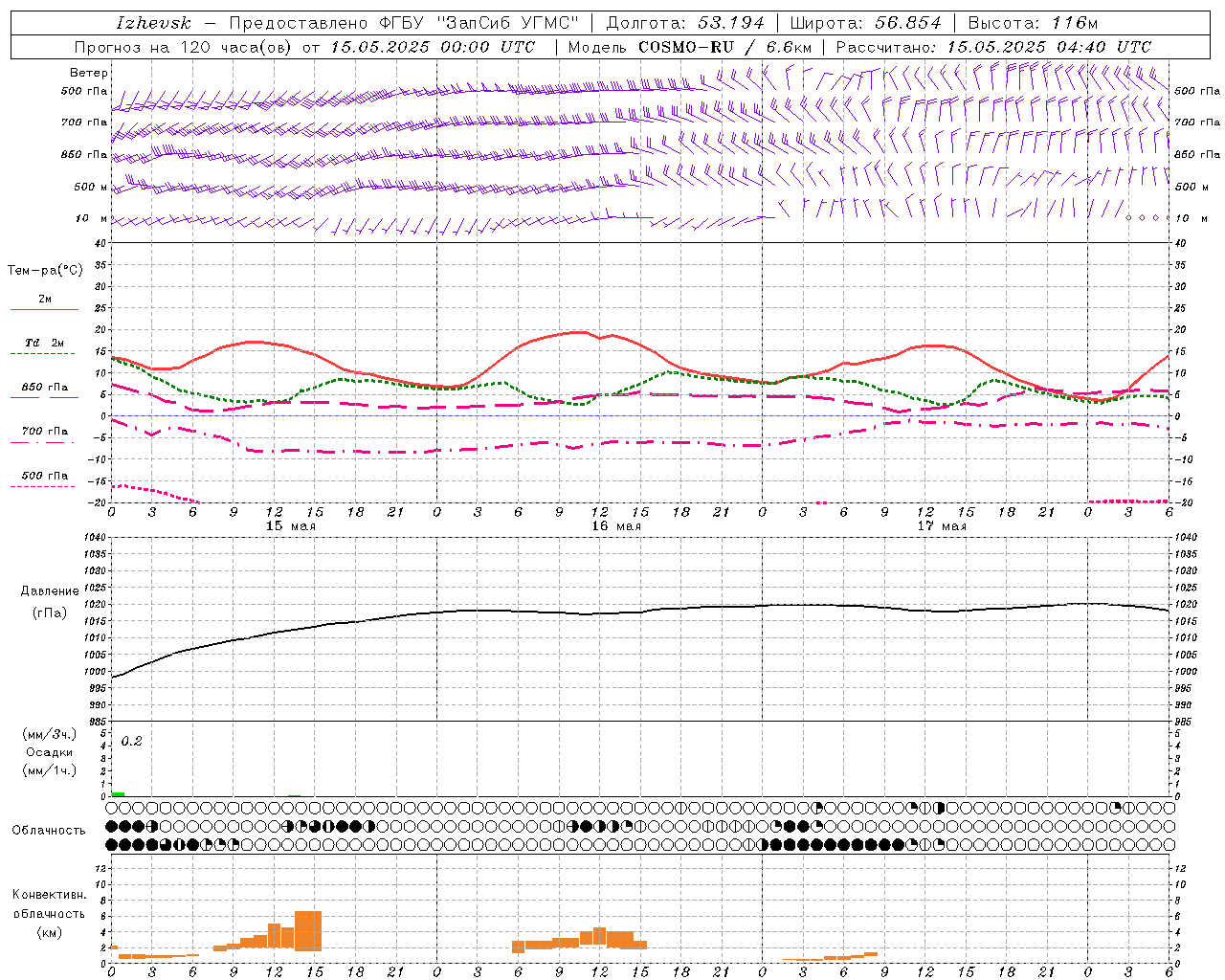The width and height of the screenshot is (1225, 980).
Task: Select the 500 м wind level label on left
Action: tap(91, 187)
